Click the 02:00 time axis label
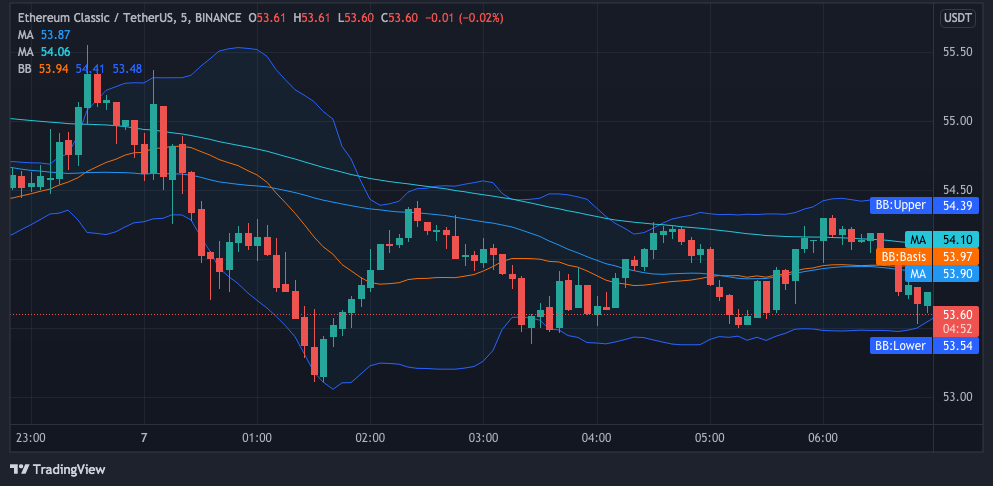 coord(370,438)
